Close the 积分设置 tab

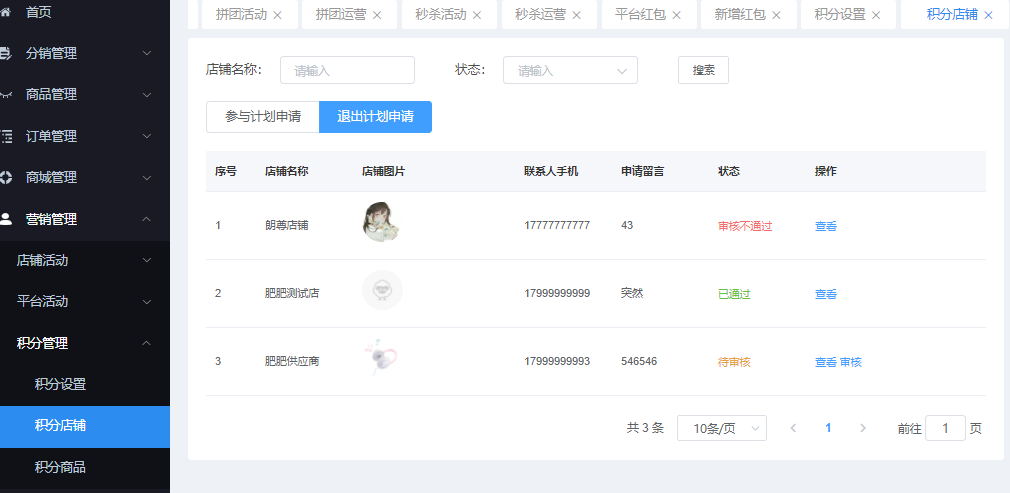coord(876,15)
